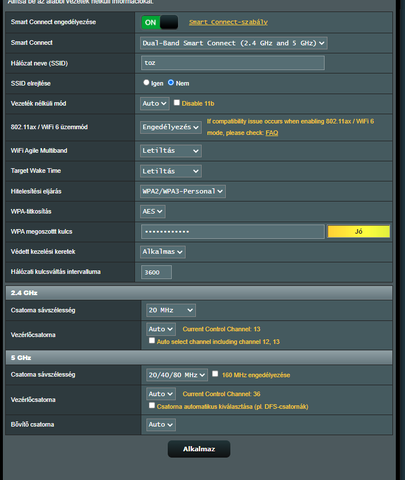The width and height of the screenshot is (405, 480).
Task: Click the Bővítő csatorna label
Action: click(x=32, y=425)
